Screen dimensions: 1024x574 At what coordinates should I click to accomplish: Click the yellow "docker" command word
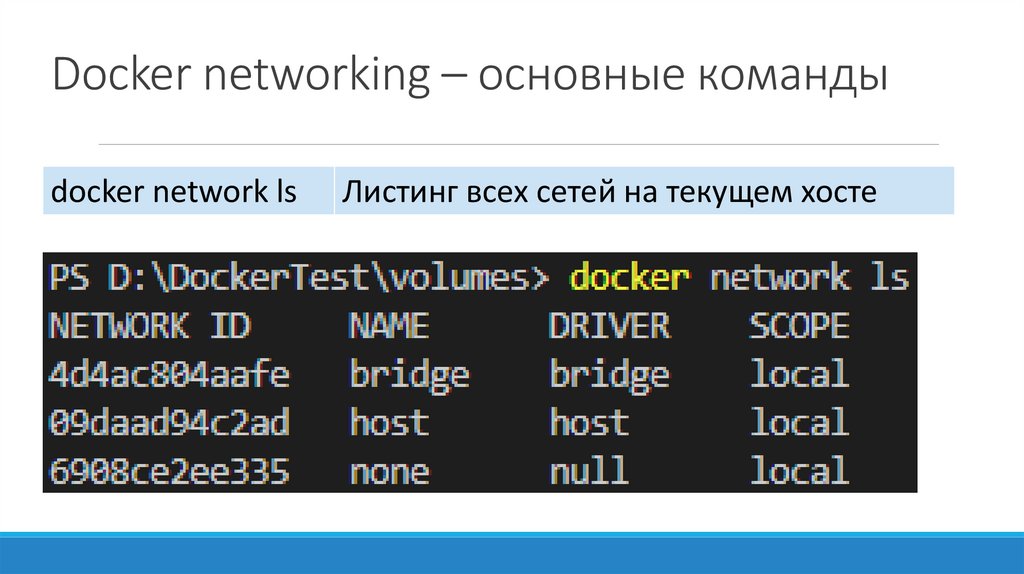[629, 277]
